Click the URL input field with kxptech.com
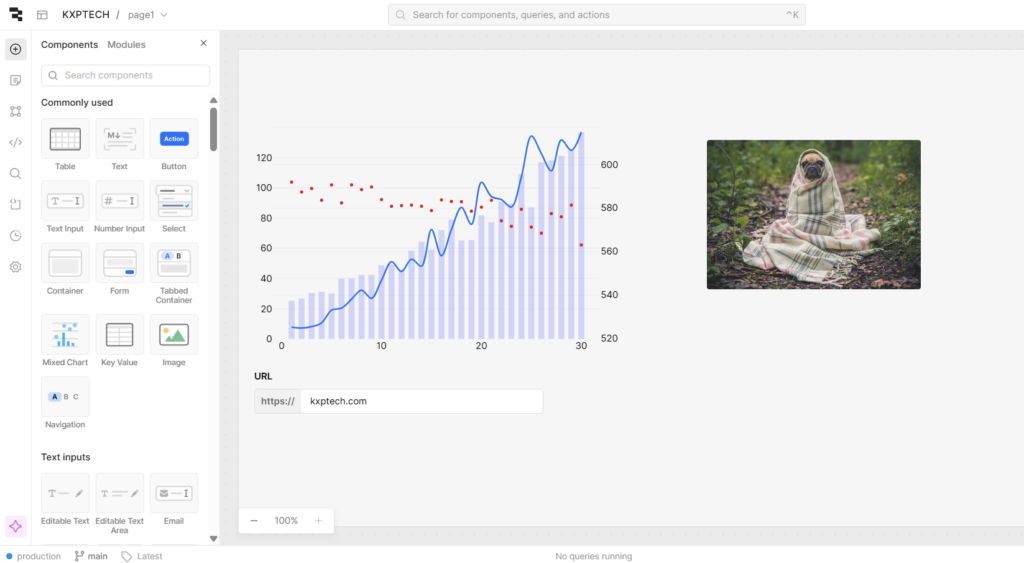Viewport: 1024px width, 563px height. (420, 401)
